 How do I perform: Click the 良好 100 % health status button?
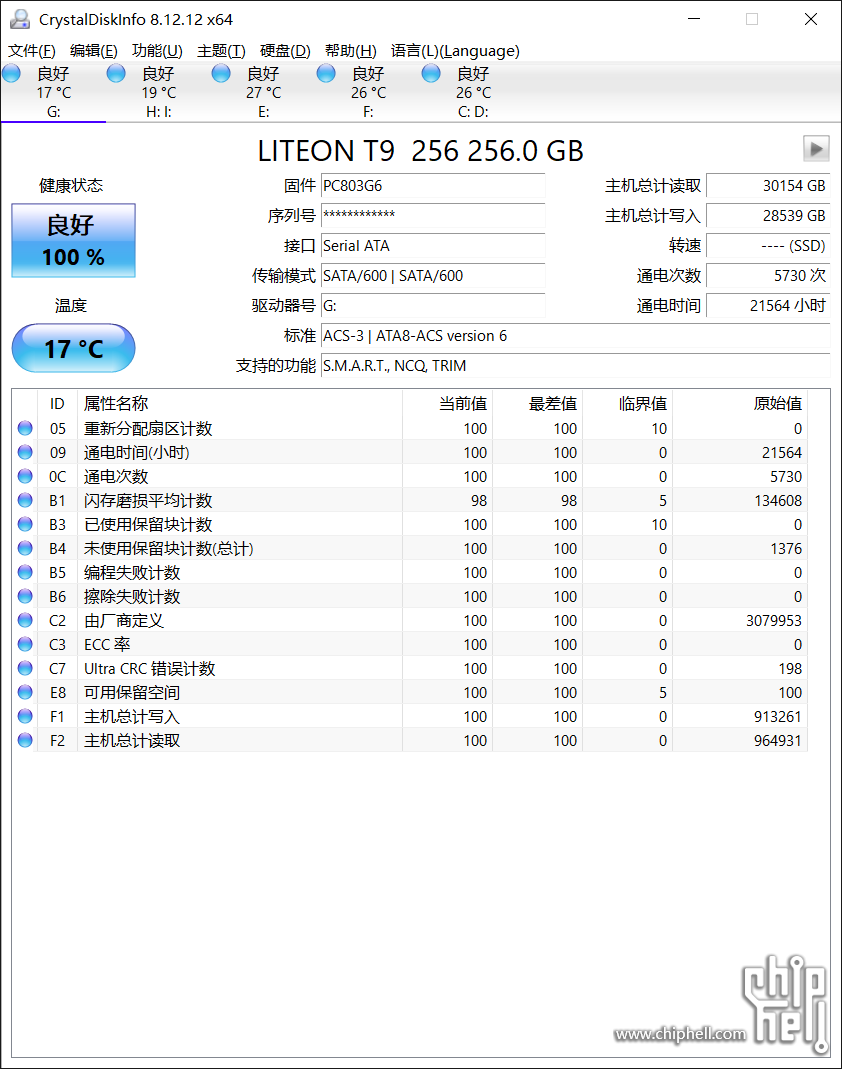(74, 241)
